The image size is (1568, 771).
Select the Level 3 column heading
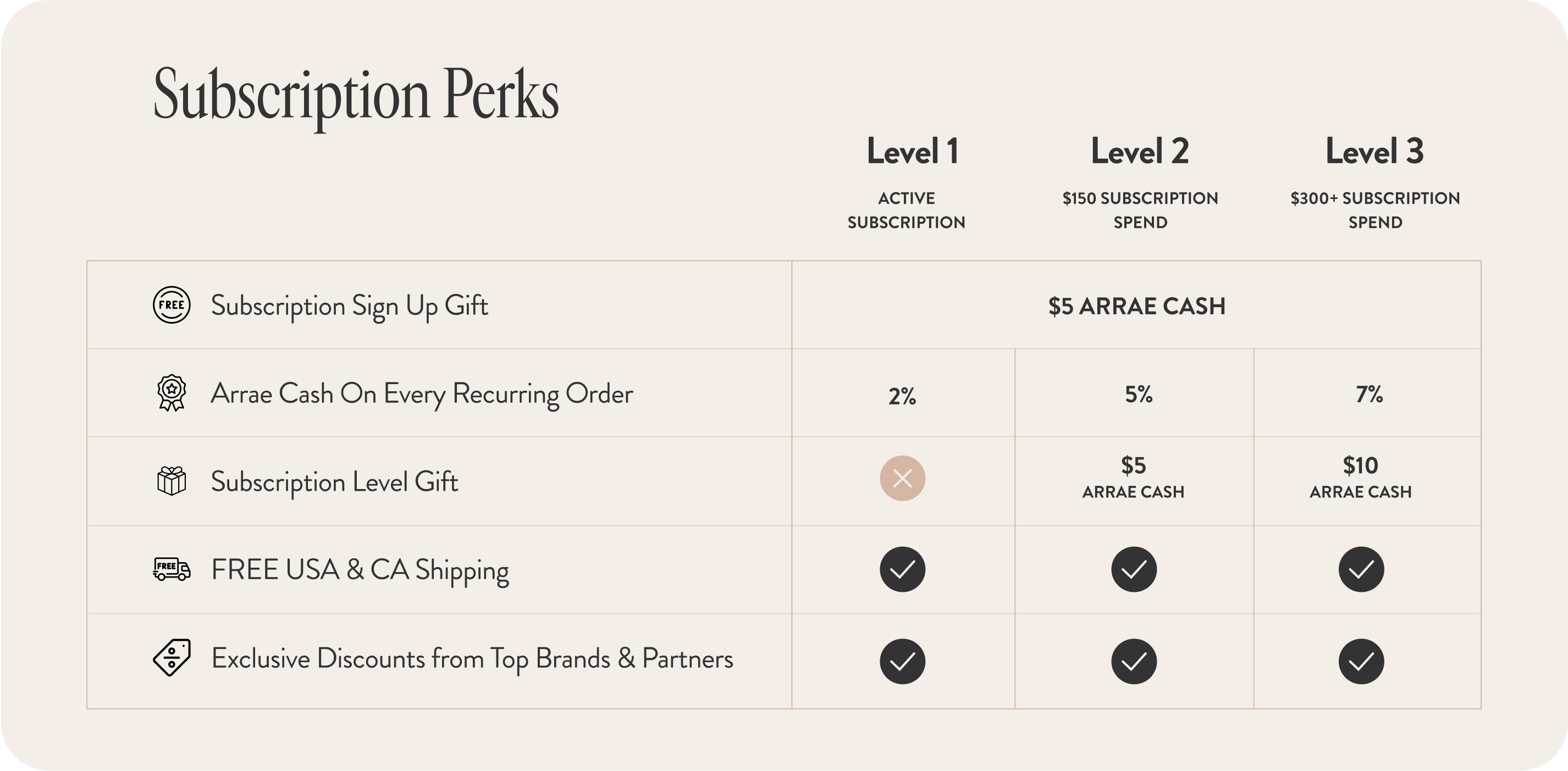(x=1374, y=152)
